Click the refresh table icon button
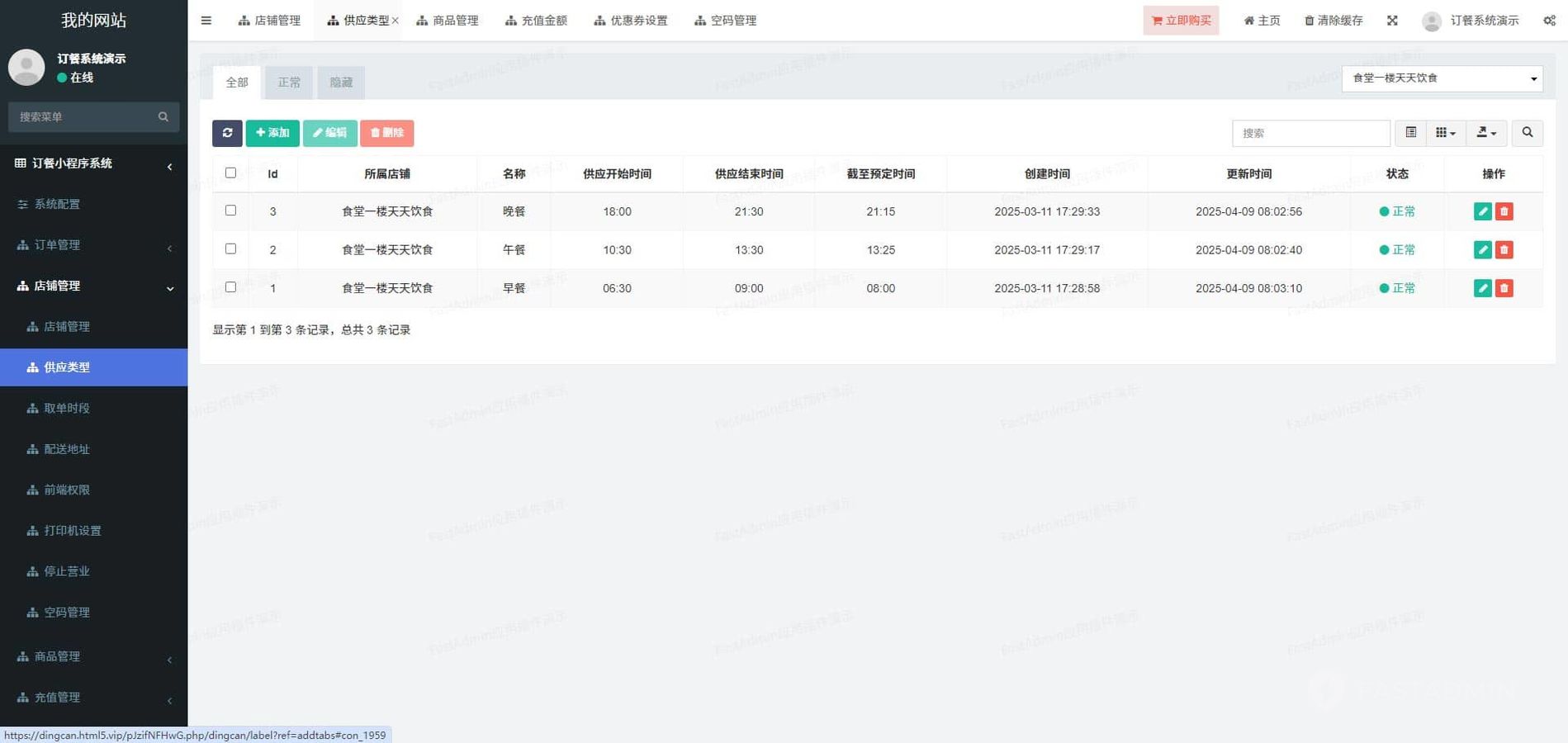Screen dimensions: 1568x743 pyautogui.click(x=227, y=133)
